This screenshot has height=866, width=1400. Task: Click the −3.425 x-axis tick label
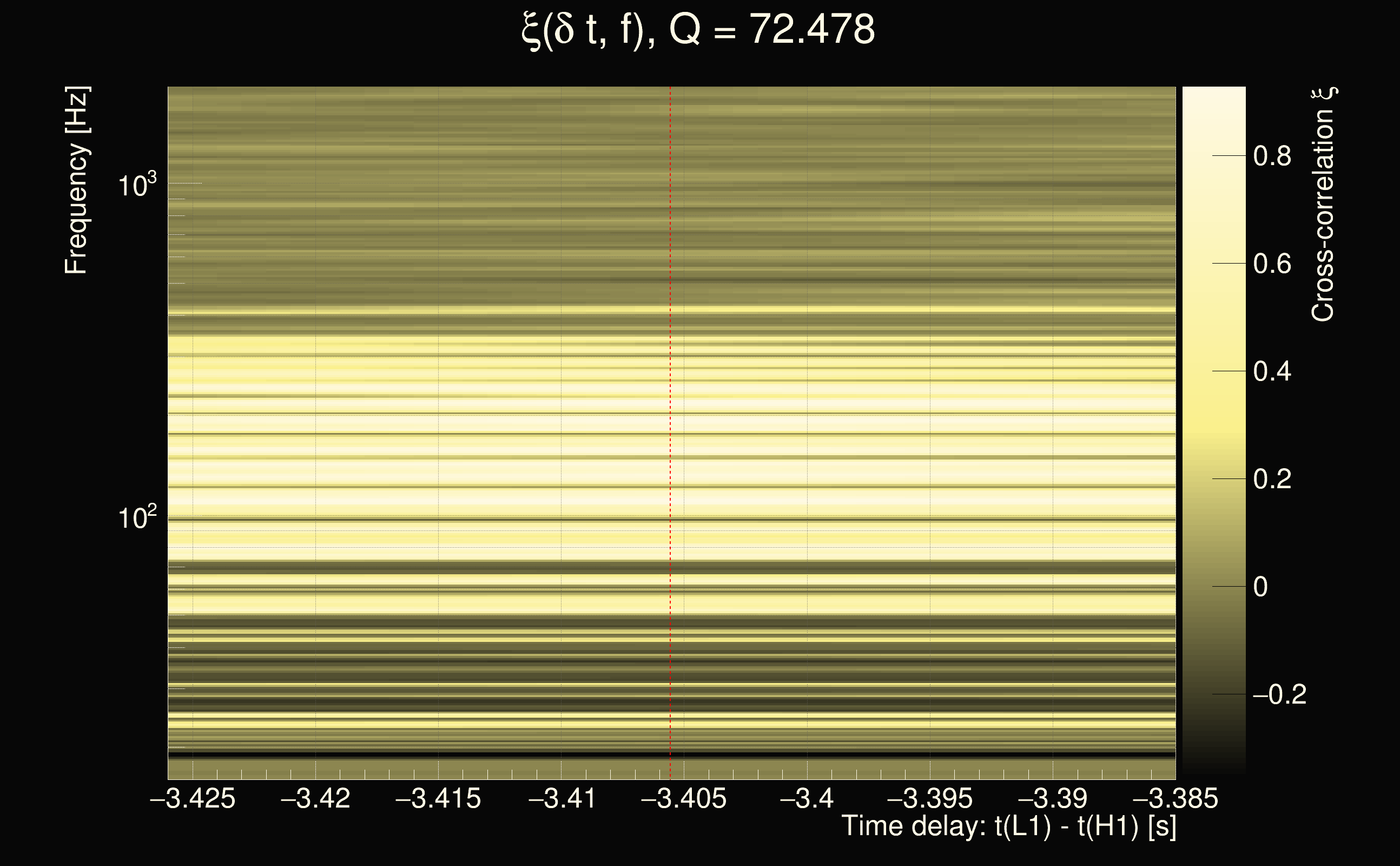click(x=193, y=798)
